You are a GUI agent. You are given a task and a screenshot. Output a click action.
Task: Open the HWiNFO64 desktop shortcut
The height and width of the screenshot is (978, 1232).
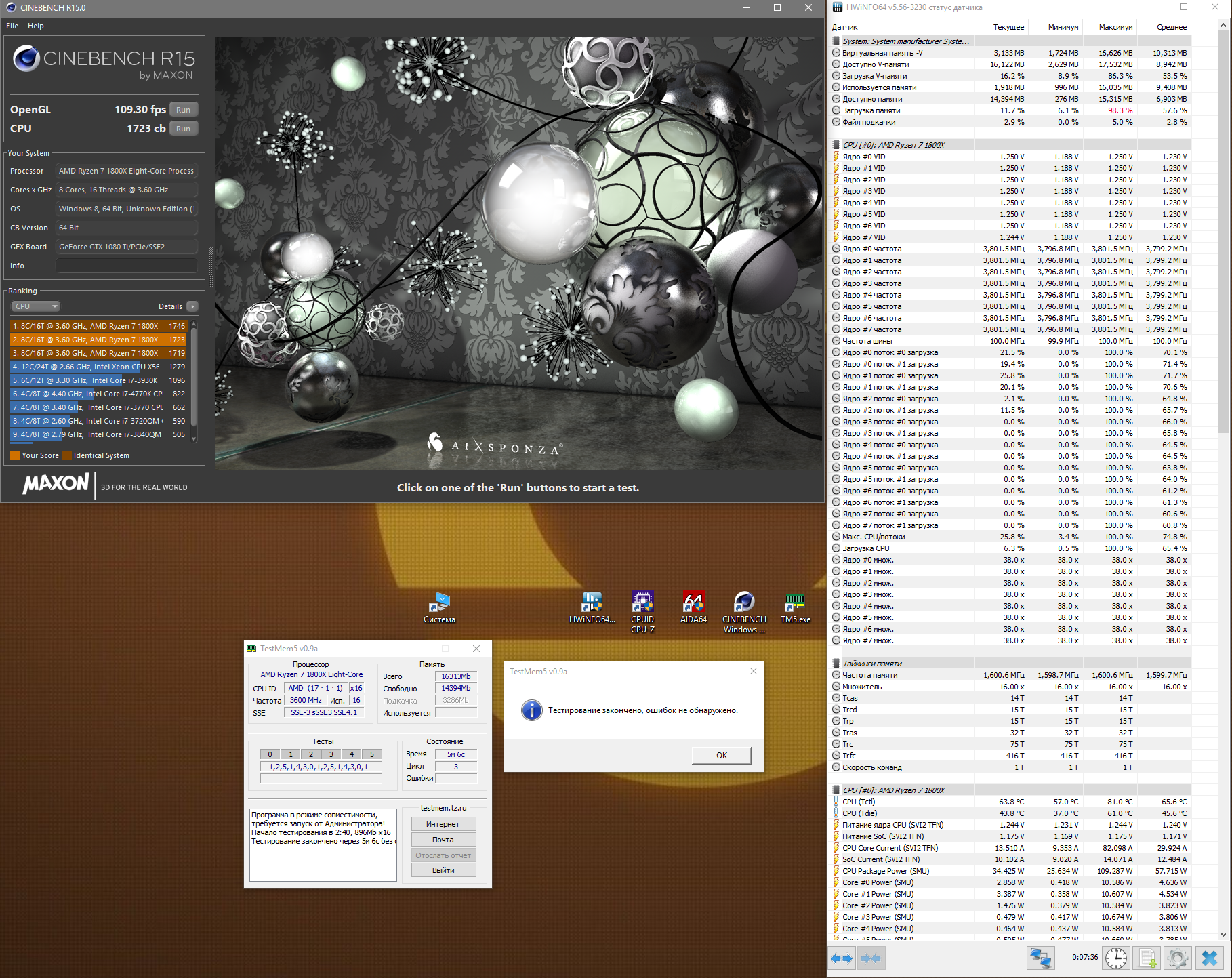[592, 608]
